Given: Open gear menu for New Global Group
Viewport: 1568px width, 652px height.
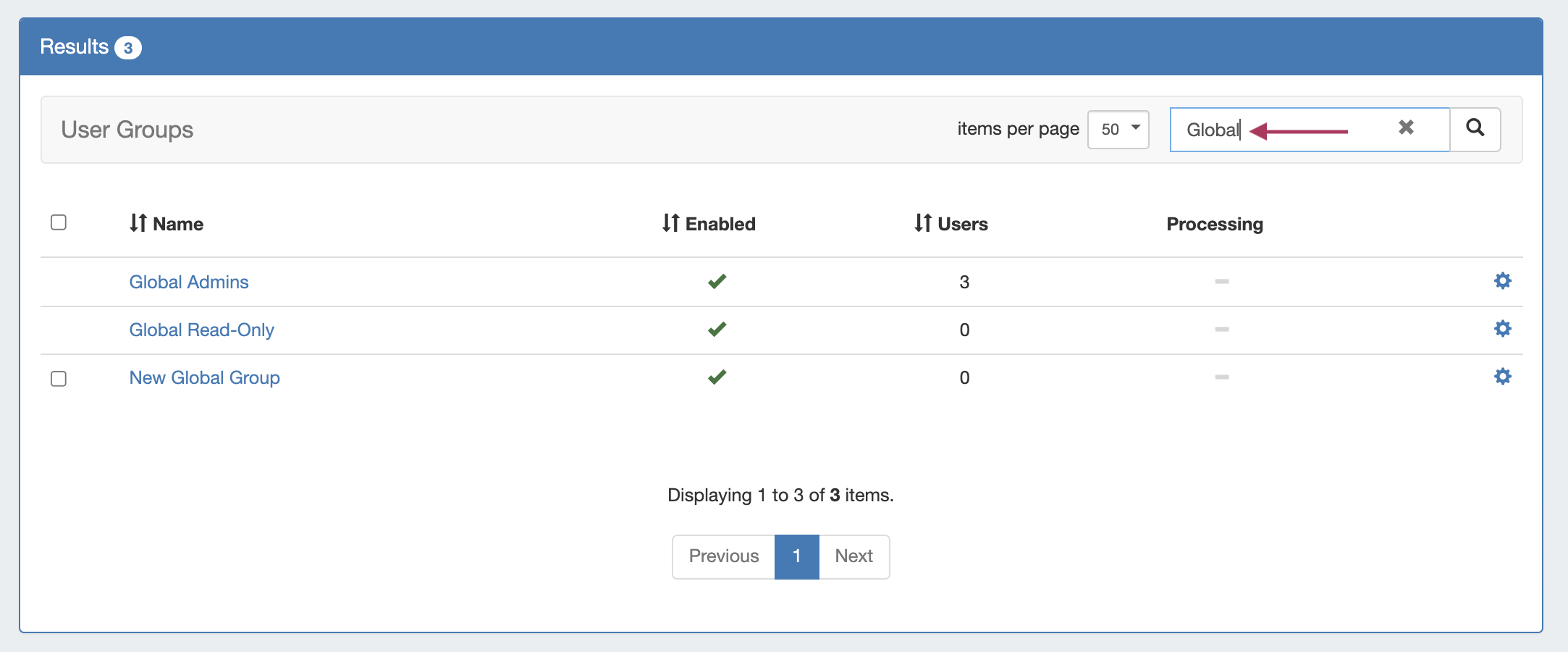Looking at the screenshot, I should [1502, 377].
